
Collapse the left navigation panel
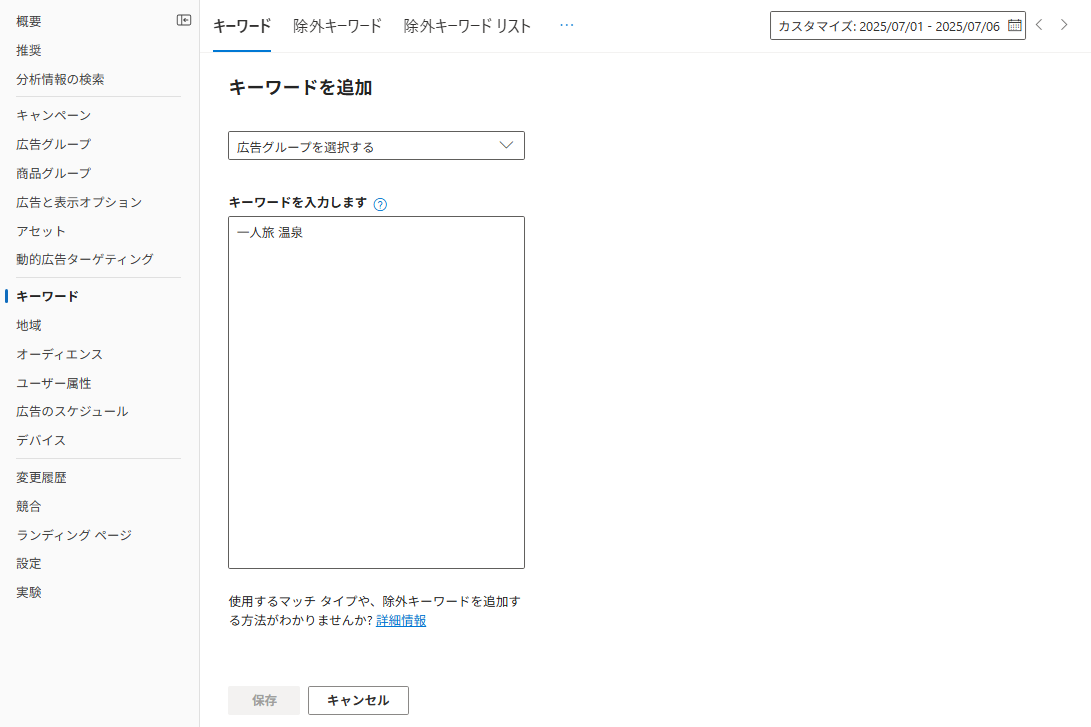tap(184, 20)
